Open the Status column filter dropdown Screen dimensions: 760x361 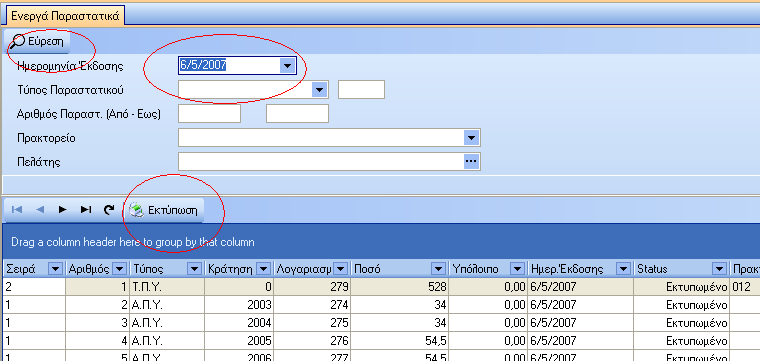pos(720,269)
